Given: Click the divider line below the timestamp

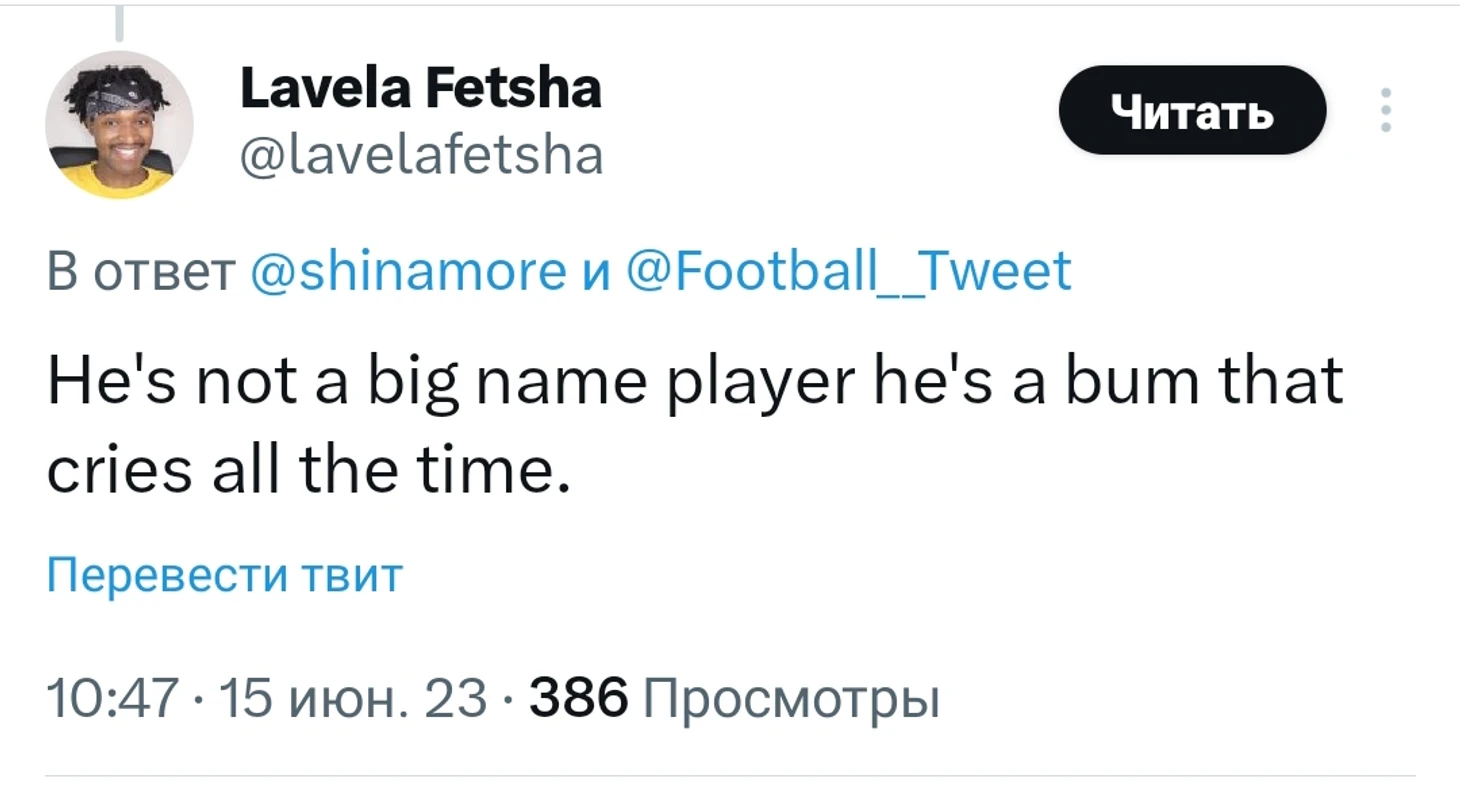Looking at the screenshot, I should click(731, 775).
